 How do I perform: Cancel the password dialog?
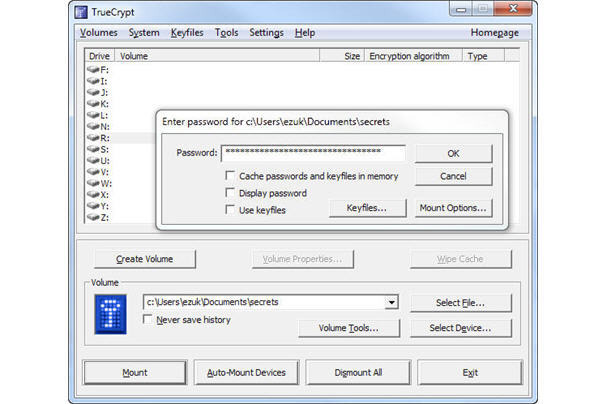[x=453, y=176]
